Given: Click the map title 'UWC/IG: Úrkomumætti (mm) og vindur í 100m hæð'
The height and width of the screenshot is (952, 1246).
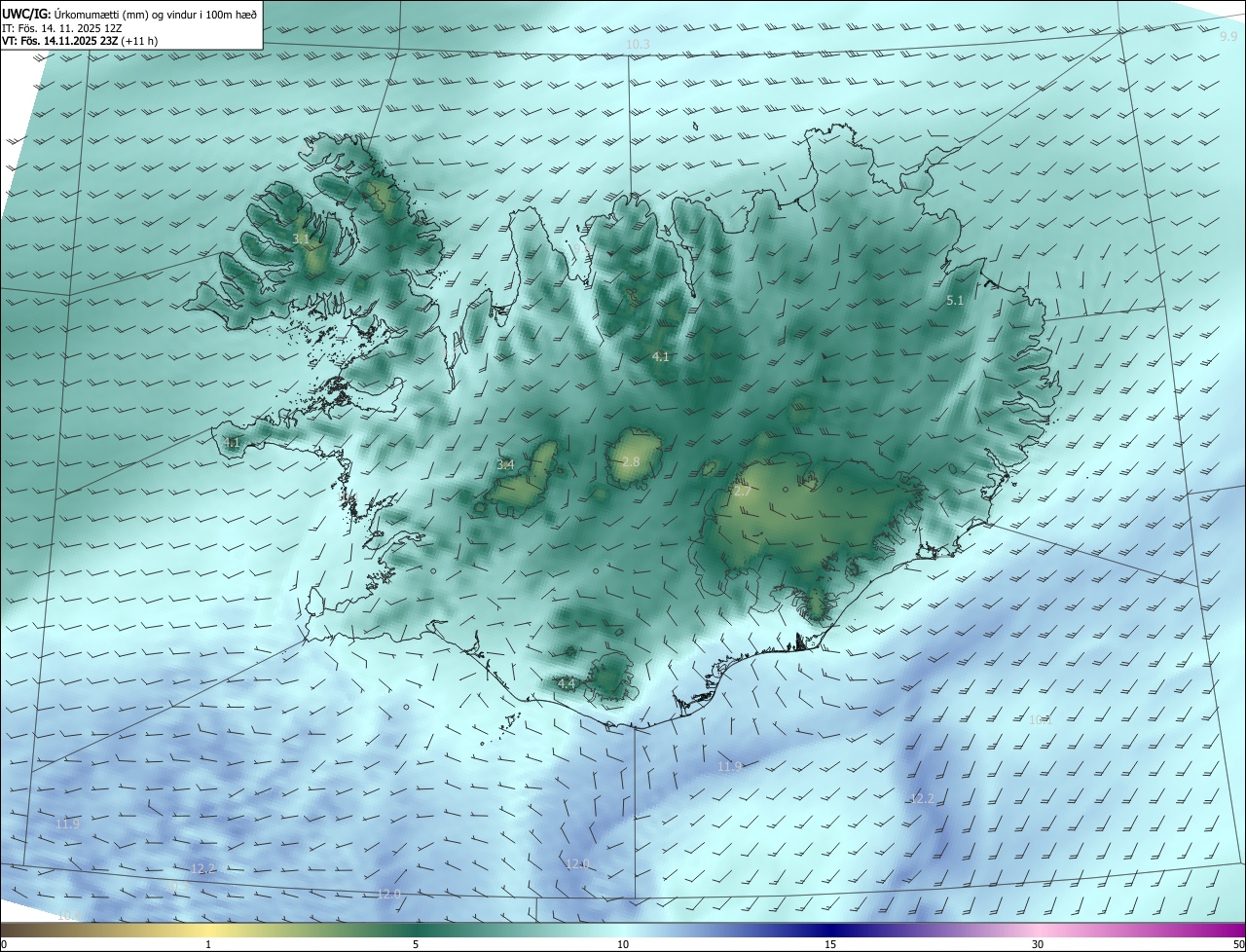Looking at the screenshot, I should [130, 14].
